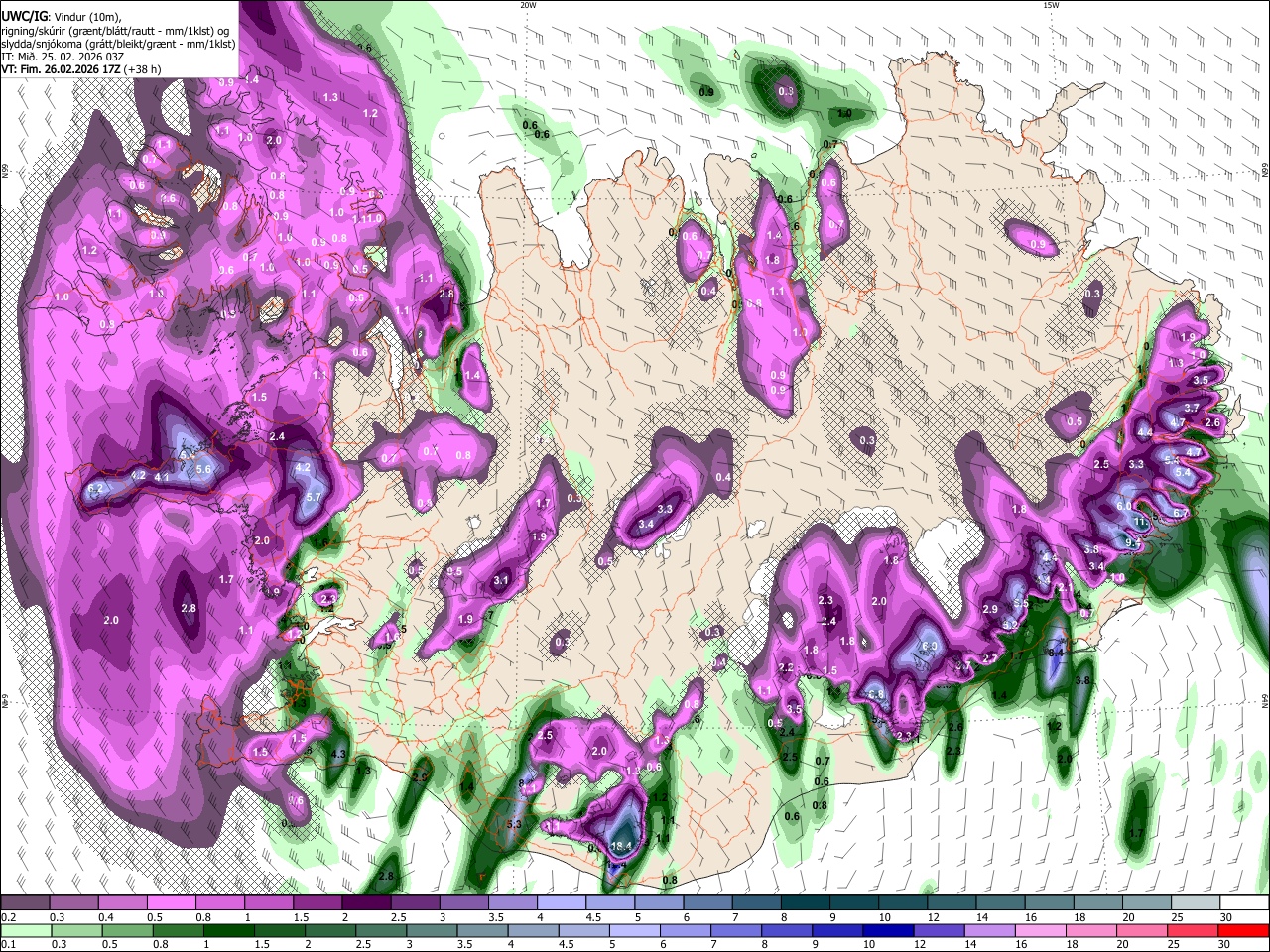Click the 6.2 snowfall value
This screenshot has height=952, width=1270.
pyautogui.click(x=96, y=488)
